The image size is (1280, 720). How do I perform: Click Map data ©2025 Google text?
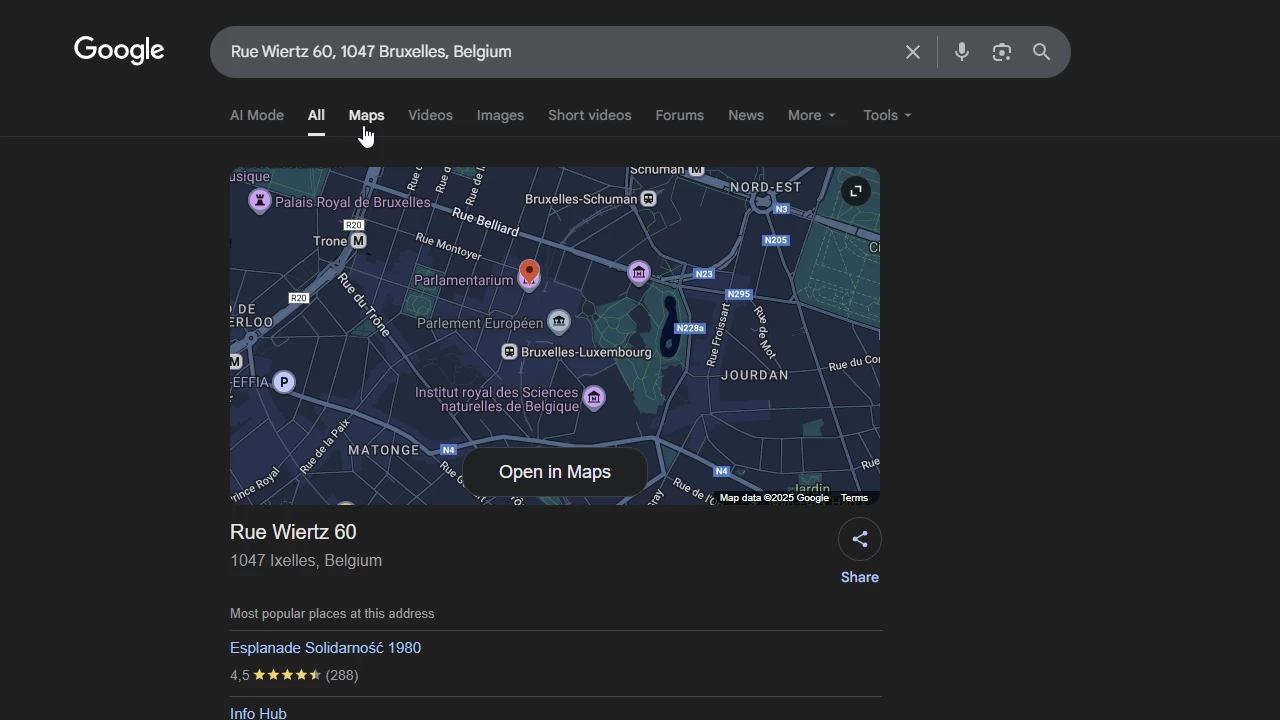pos(774,498)
